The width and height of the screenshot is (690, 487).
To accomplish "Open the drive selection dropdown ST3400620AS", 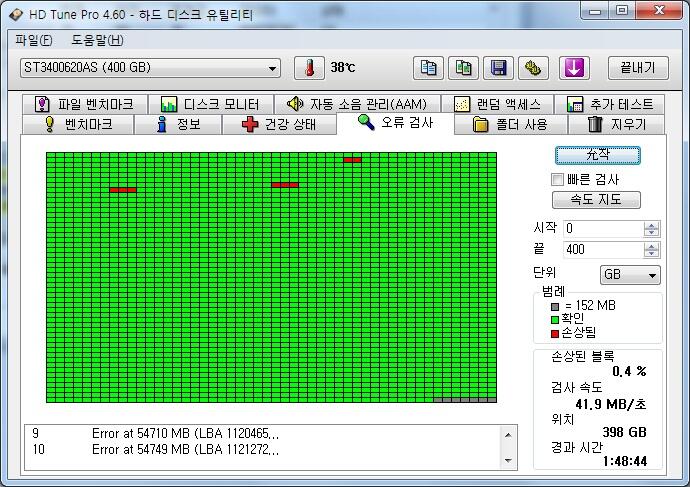I will pyautogui.click(x=150, y=68).
